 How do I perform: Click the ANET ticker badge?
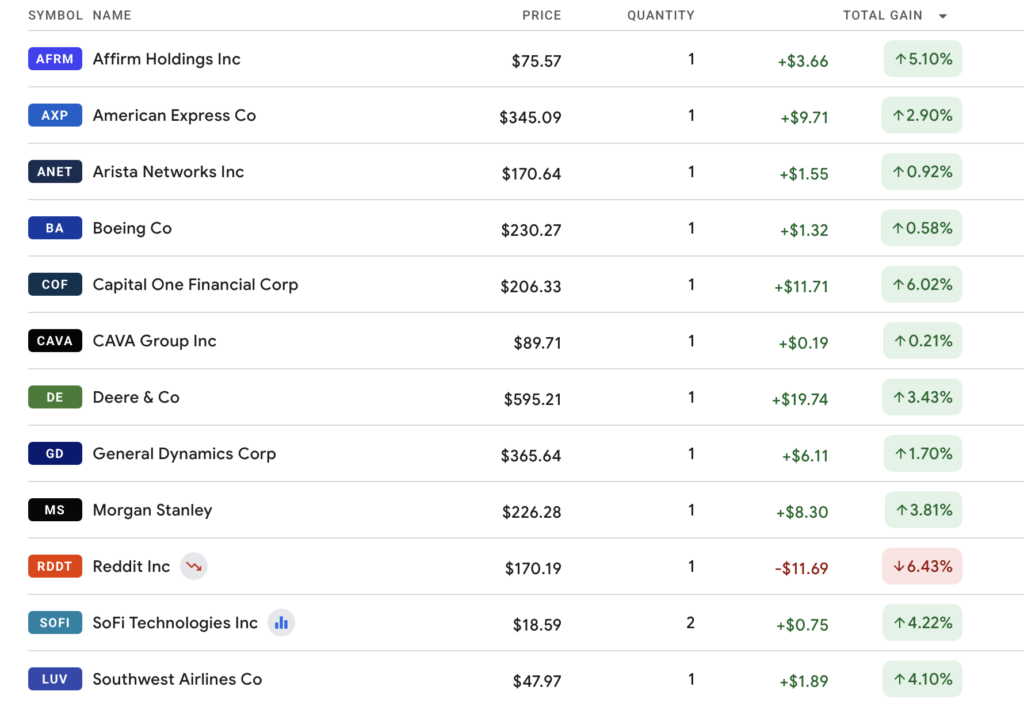point(55,172)
